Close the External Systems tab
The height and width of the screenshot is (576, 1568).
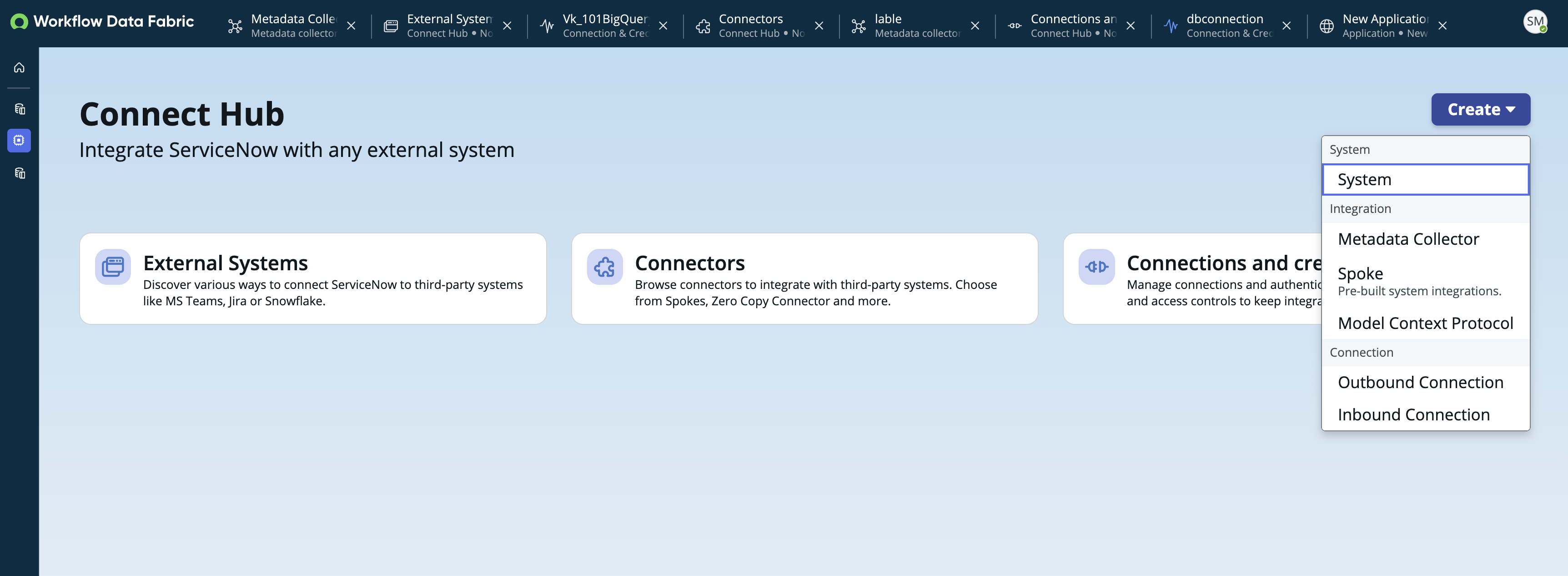click(x=507, y=26)
